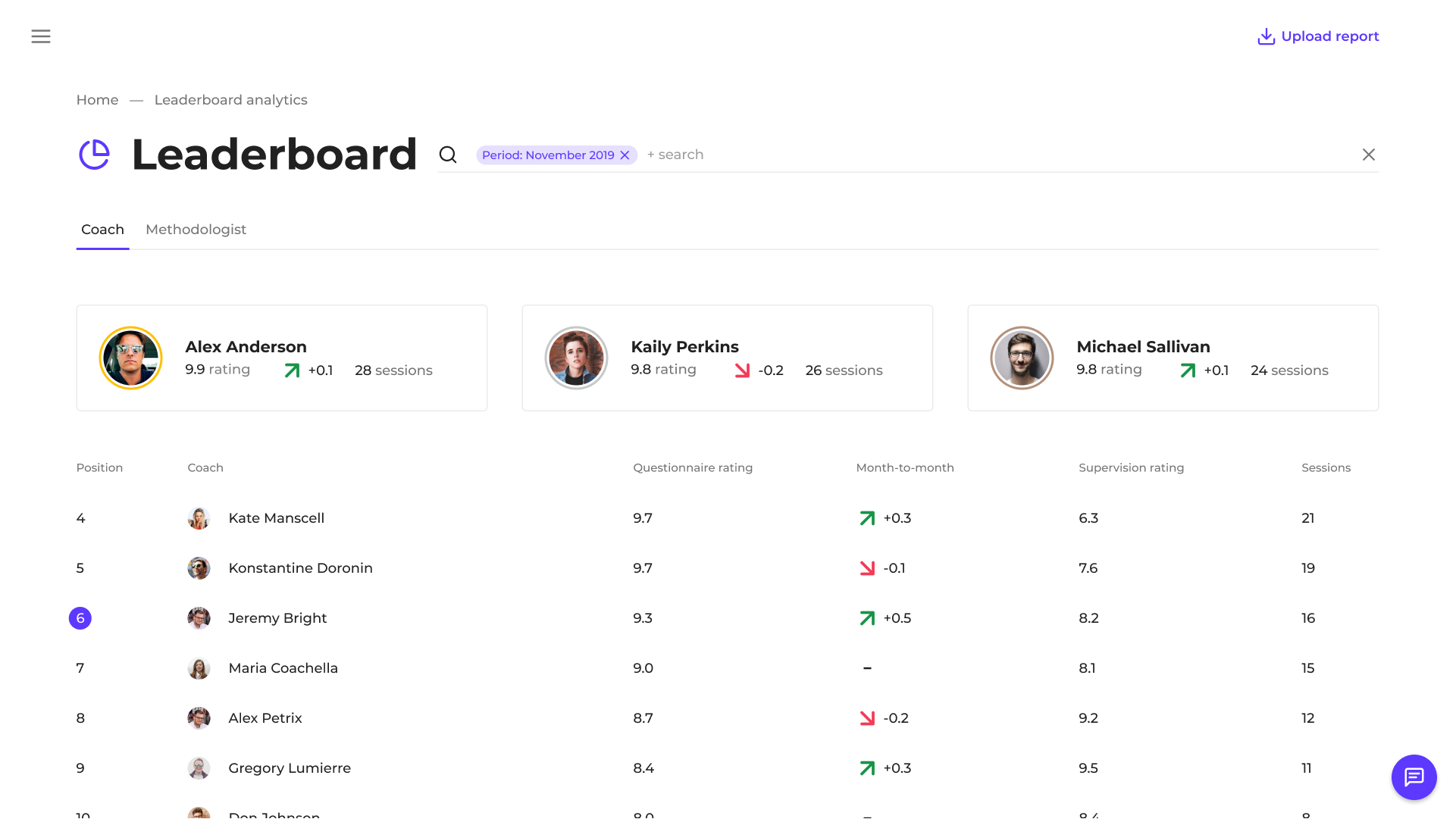Click the search magnifier icon
The width and height of the screenshot is (1456, 819).
(448, 155)
